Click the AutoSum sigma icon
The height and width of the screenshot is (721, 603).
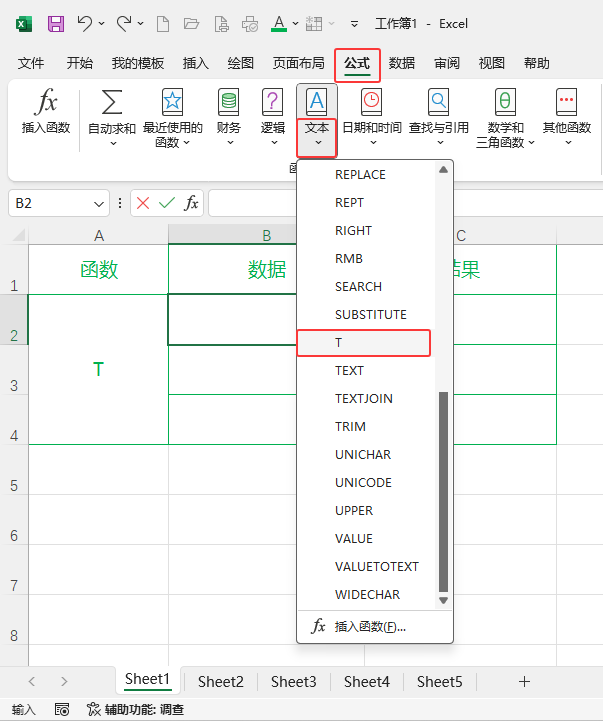point(112,102)
